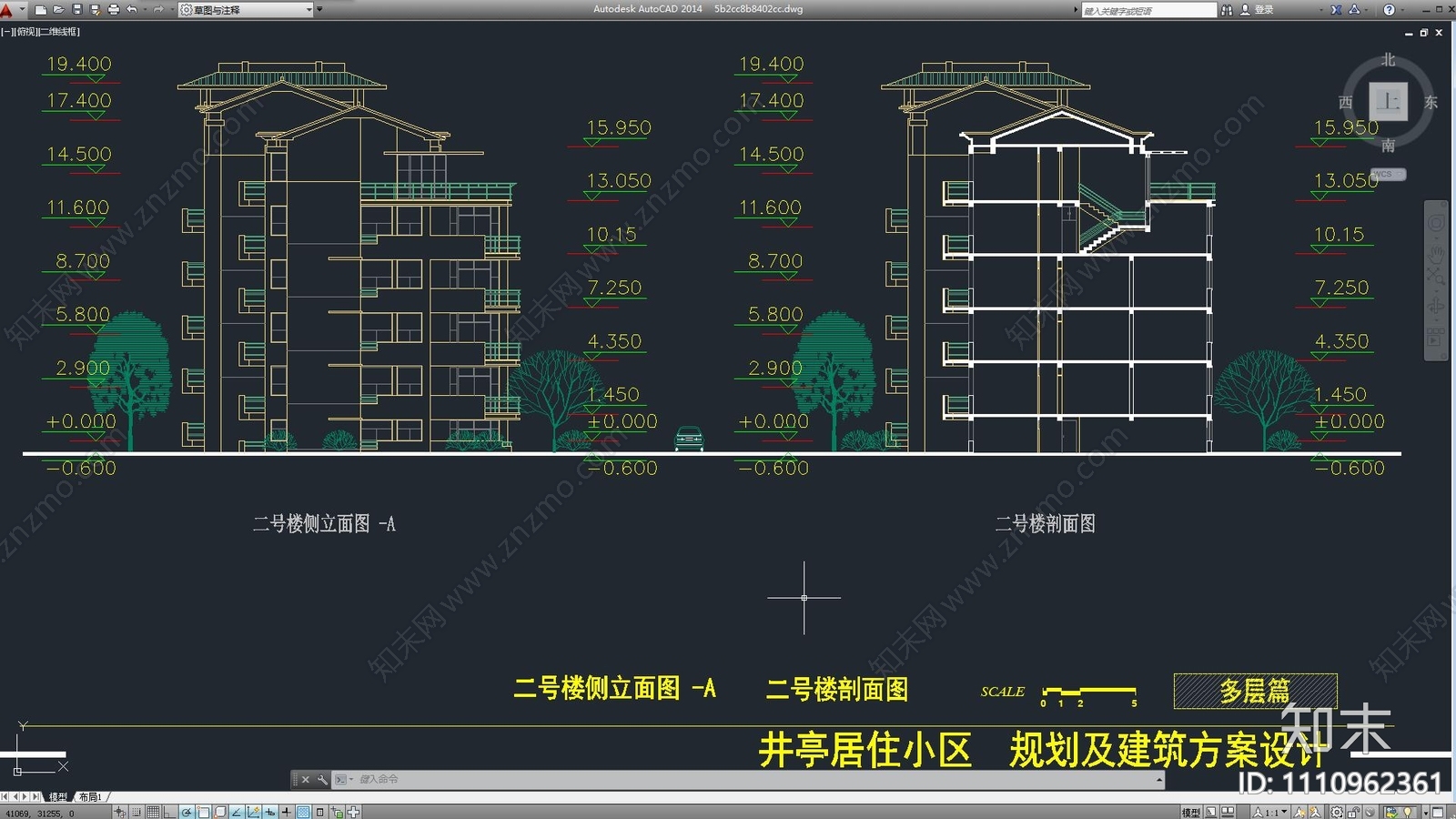Toggle Infer Constraints in status bar
Screen dimensions: 1456x819
click(119, 812)
